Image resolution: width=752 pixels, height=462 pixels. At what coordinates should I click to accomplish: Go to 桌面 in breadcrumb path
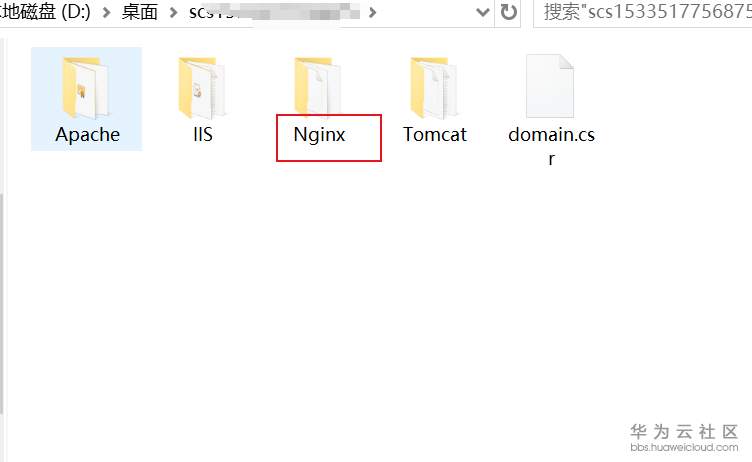tap(140, 12)
